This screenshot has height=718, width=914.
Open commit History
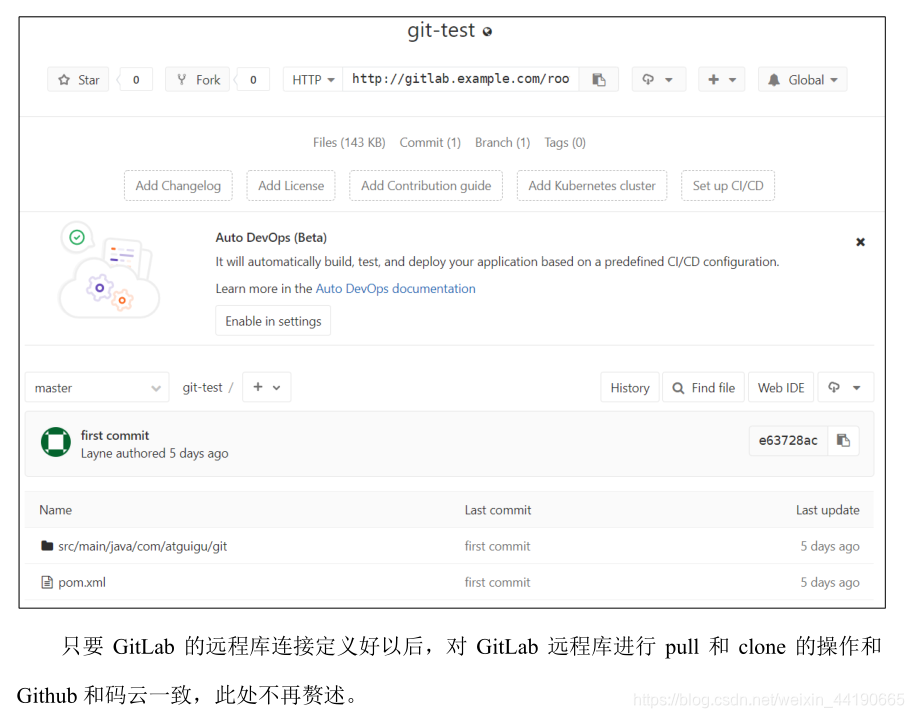(630, 388)
